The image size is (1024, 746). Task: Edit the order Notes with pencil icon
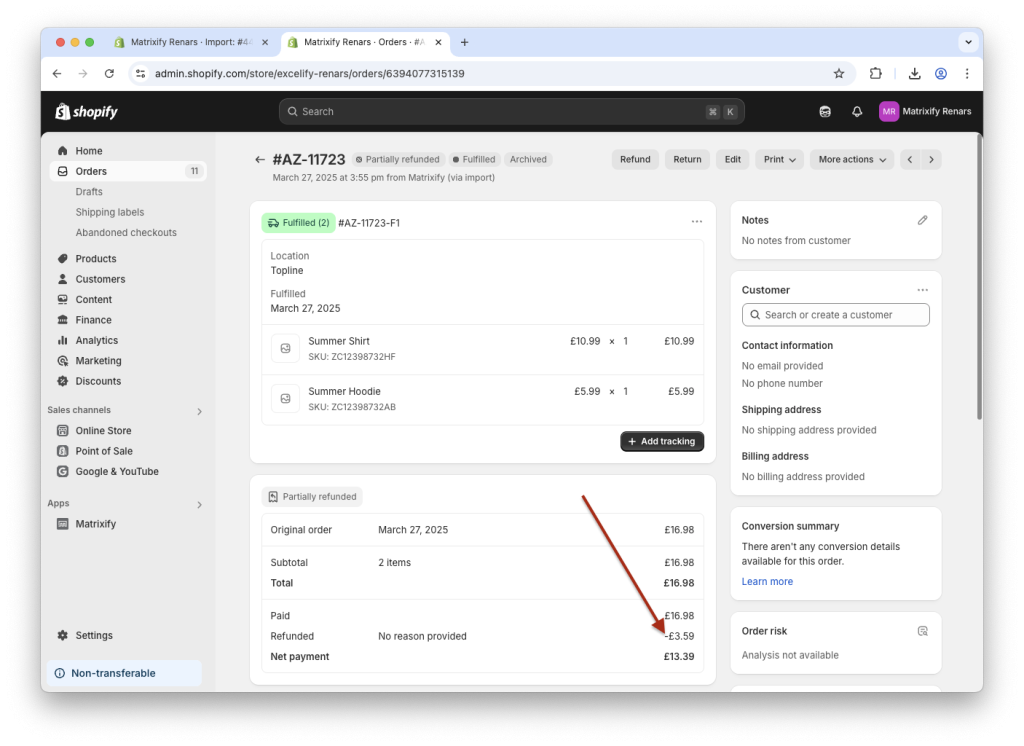(x=922, y=219)
